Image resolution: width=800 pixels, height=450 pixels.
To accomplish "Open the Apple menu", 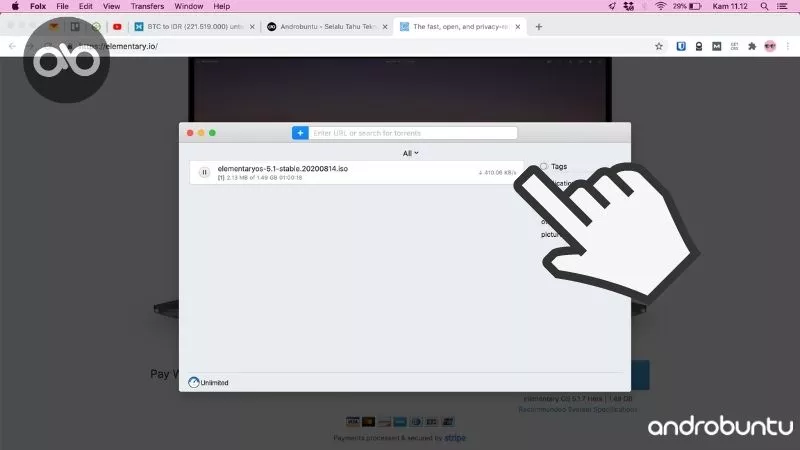I will point(15,6).
